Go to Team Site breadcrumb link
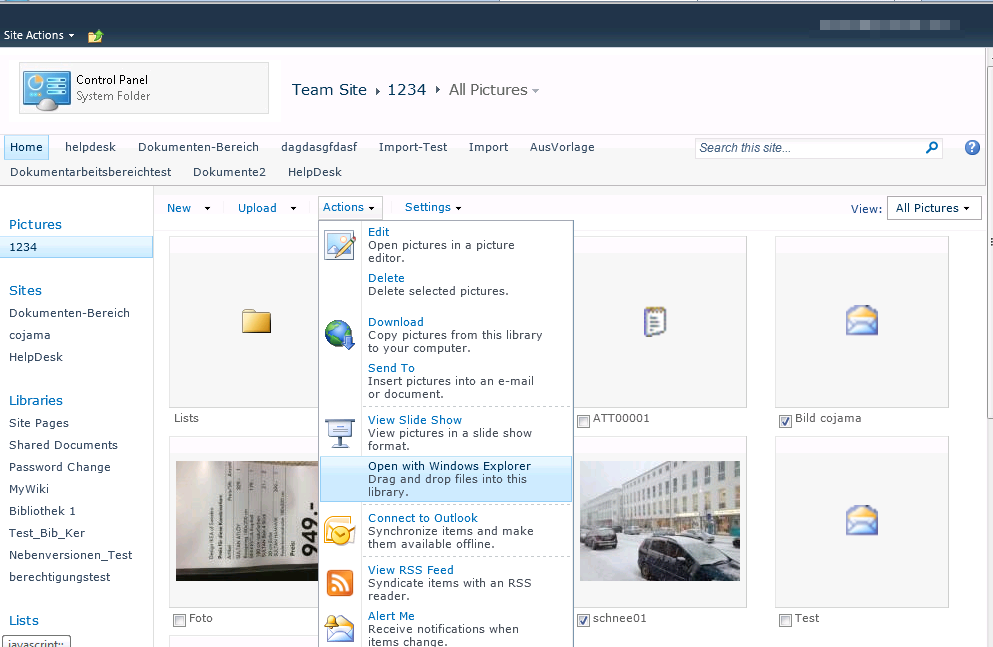 point(329,90)
